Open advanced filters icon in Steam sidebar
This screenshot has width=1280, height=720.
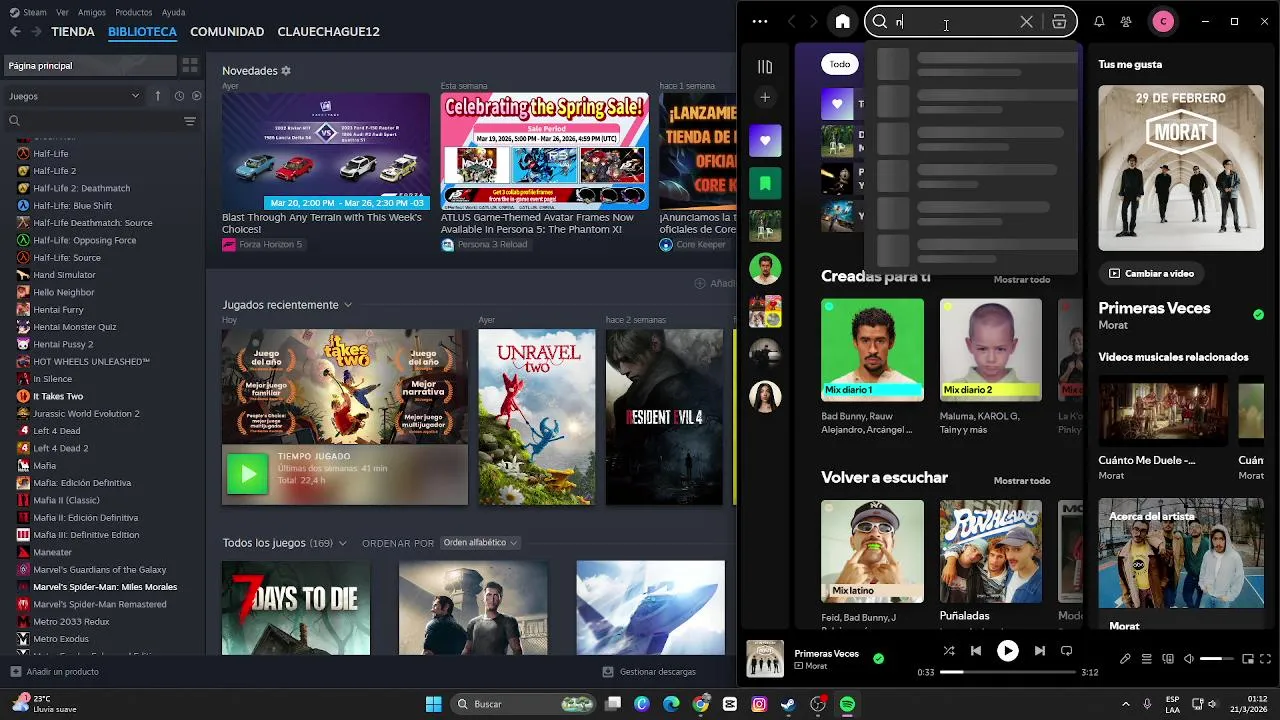(190, 121)
